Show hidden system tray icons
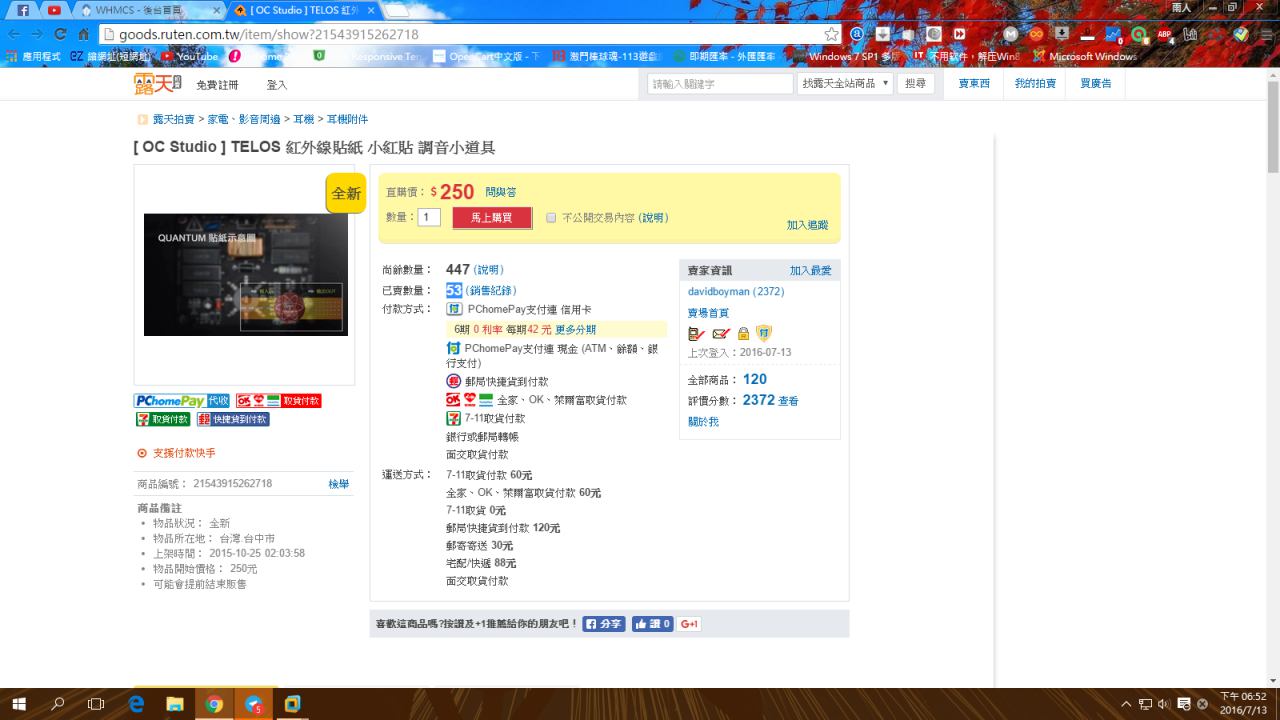 click(x=1127, y=704)
